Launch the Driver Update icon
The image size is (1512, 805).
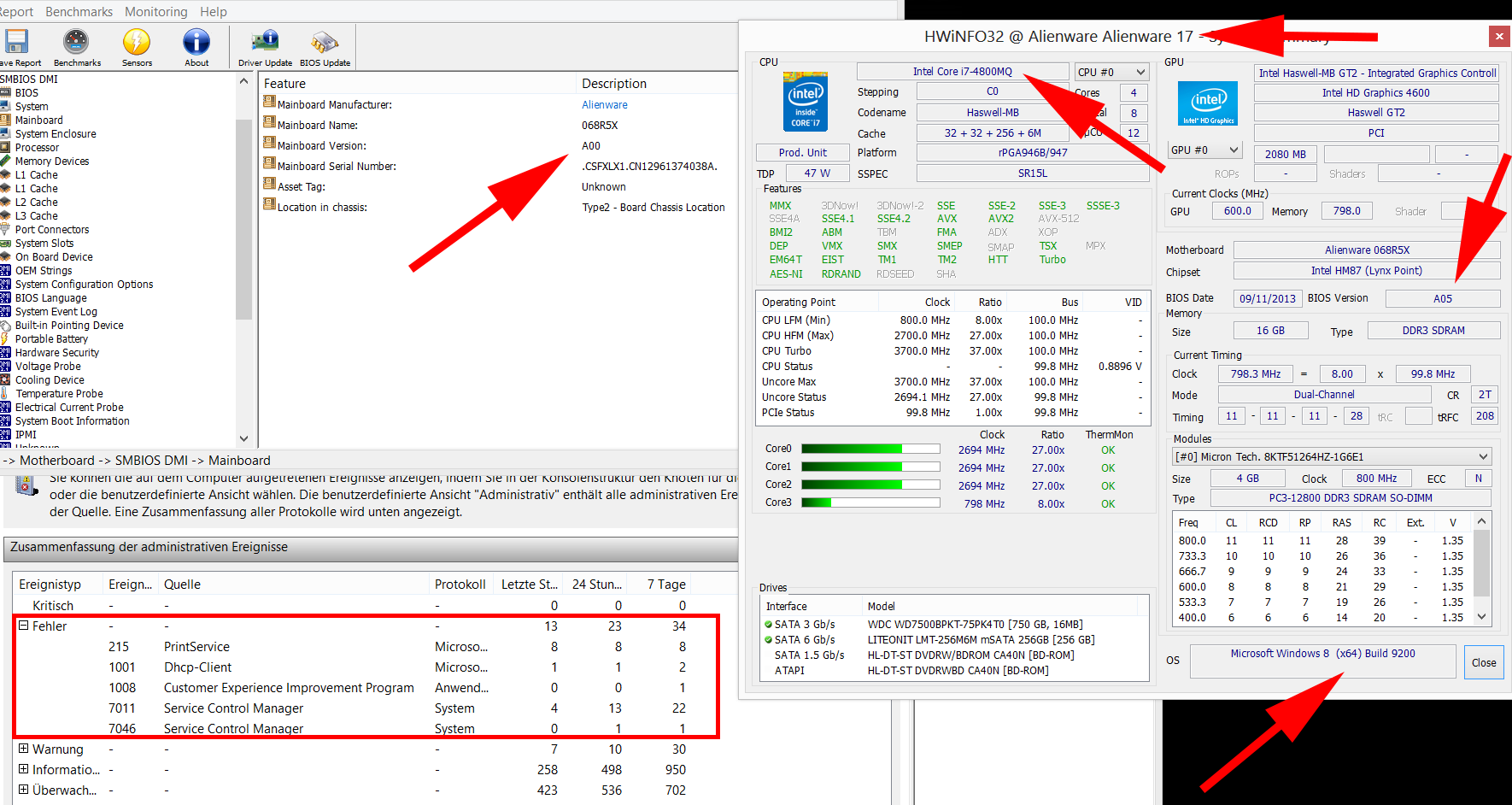coord(265,42)
